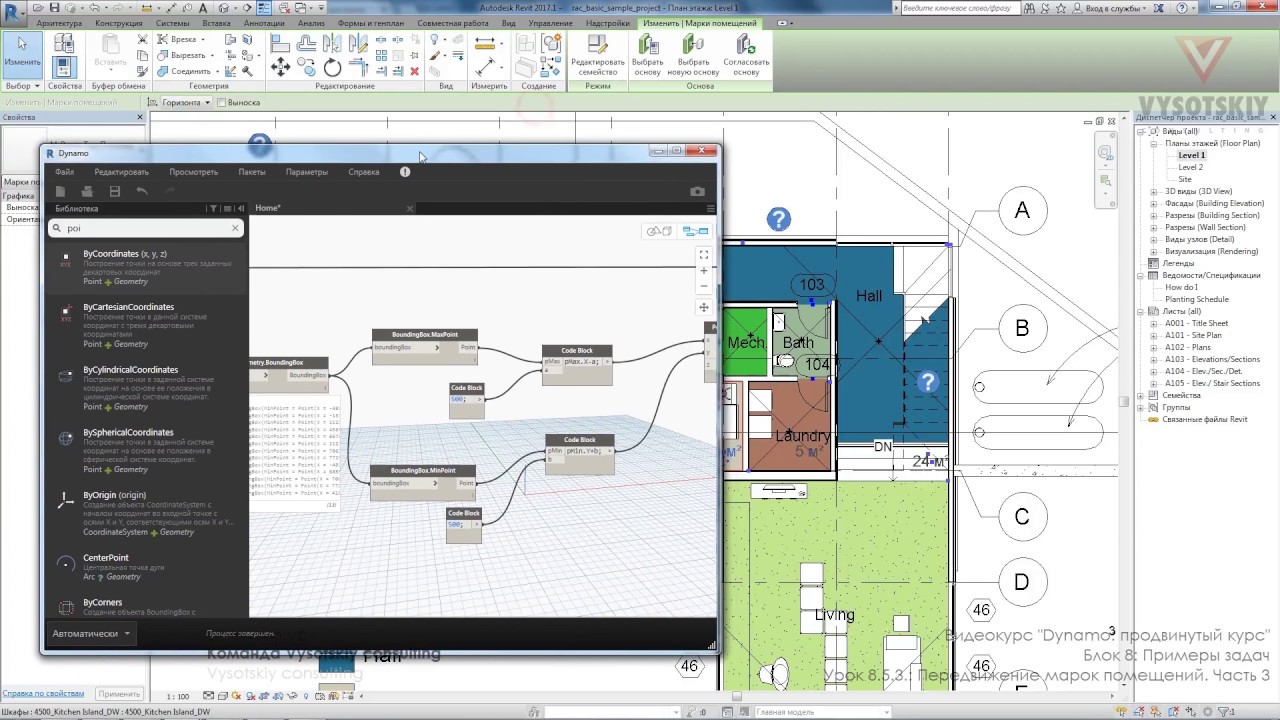Select ByCylindricalCoordinates in Dynamo library
This screenshot has height=720, width=1280.
coord(146,388)
